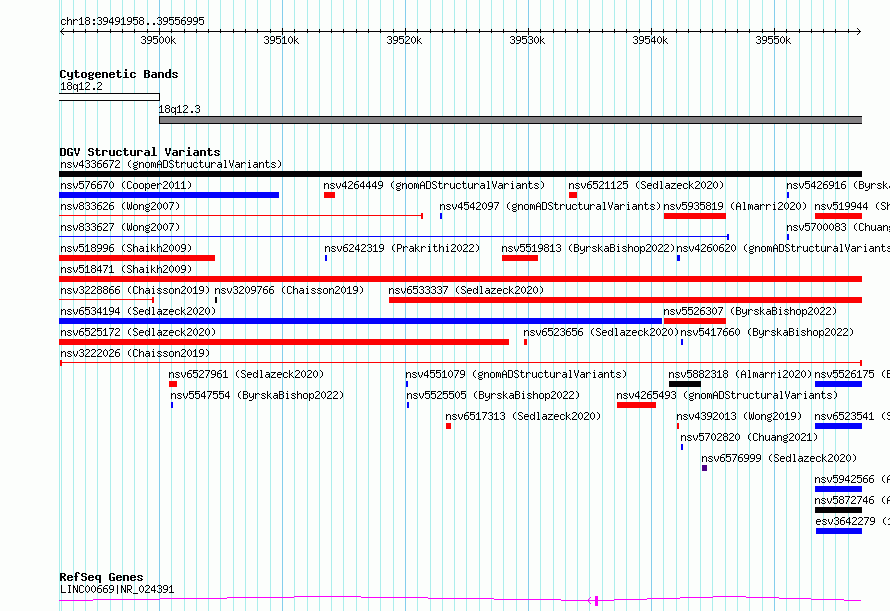
Task: Select the 18q12.3 gray cytogenetic band
Action: tap(511, 120)
